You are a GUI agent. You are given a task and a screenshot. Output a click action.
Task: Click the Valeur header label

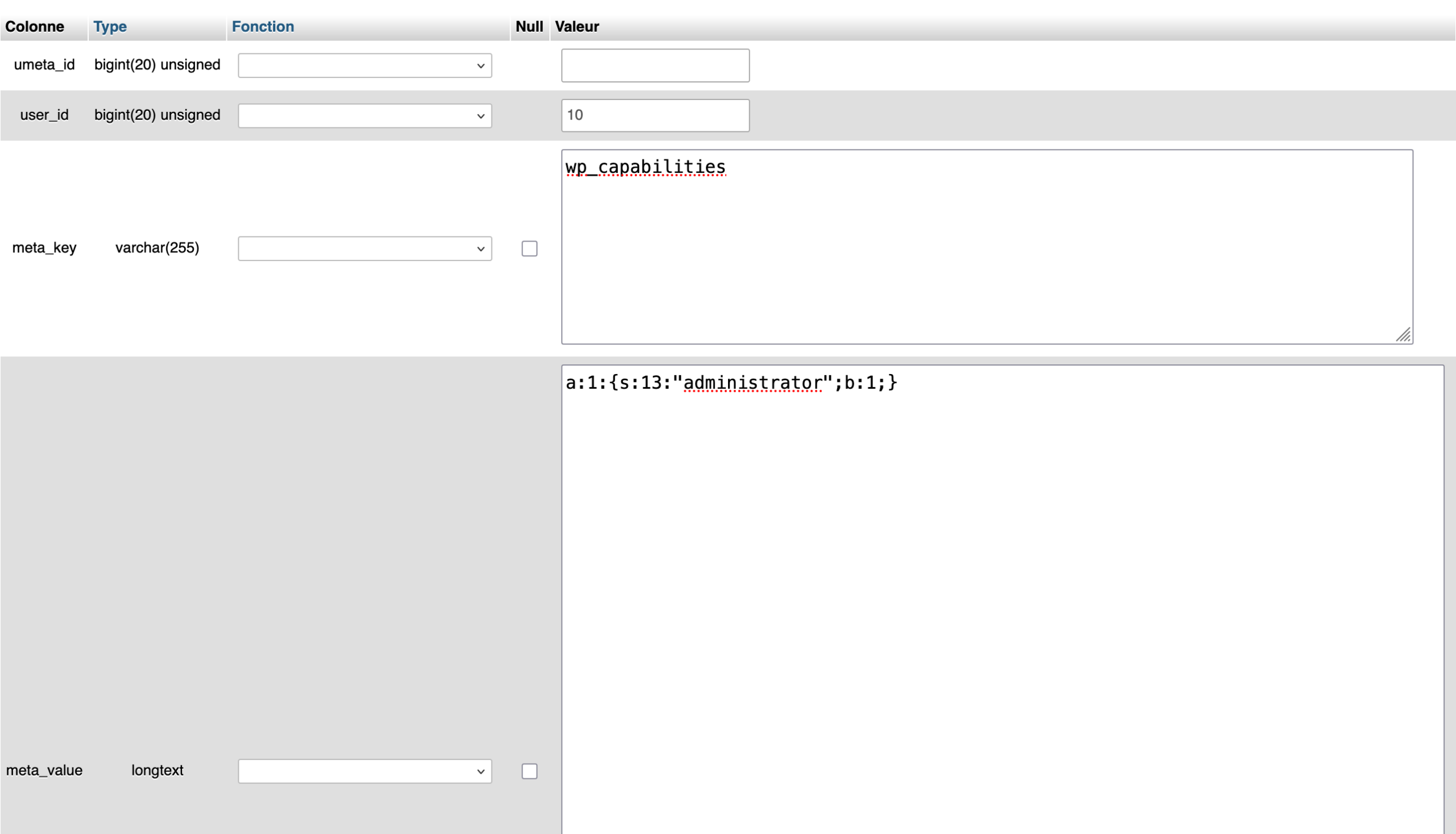pyautogui.click(x=577, y=26)
